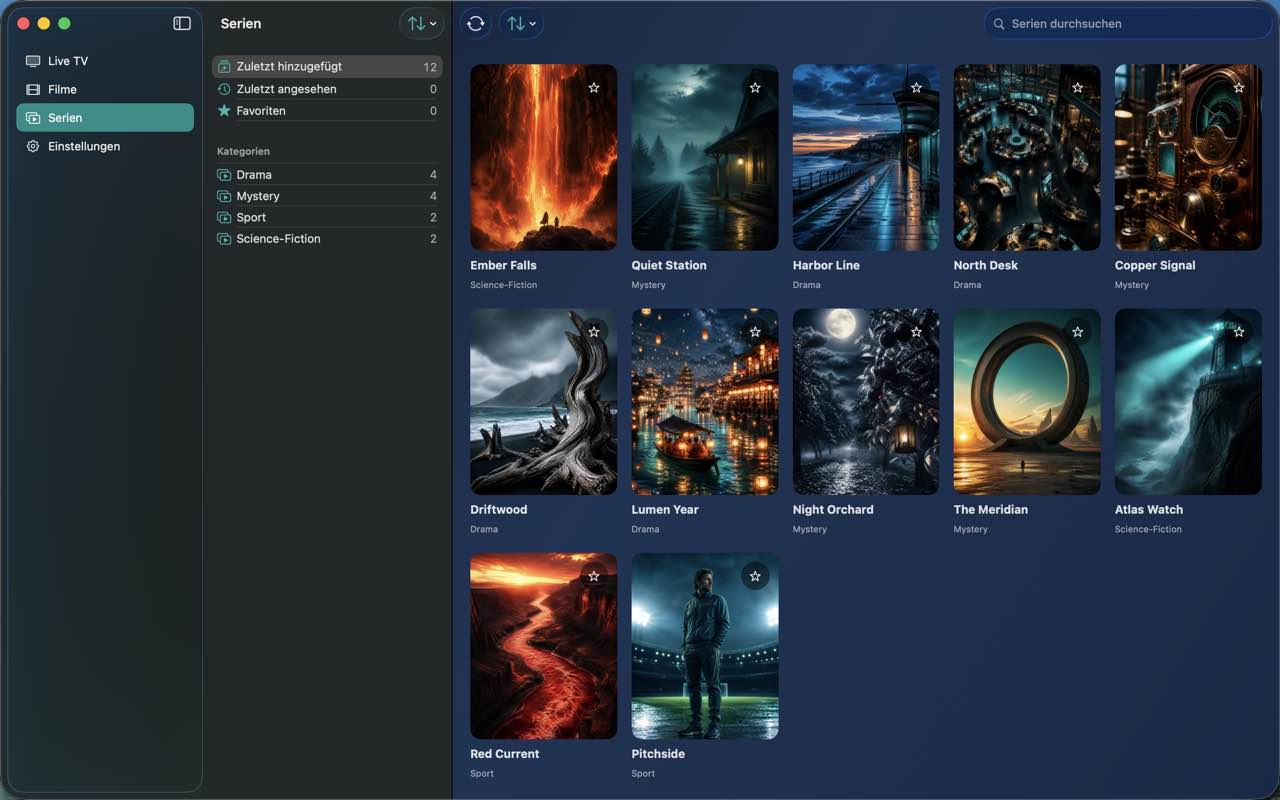Screen dimensions: 1280x800
Task: Select Serien in the sidebar
Action: coord(105,118)
